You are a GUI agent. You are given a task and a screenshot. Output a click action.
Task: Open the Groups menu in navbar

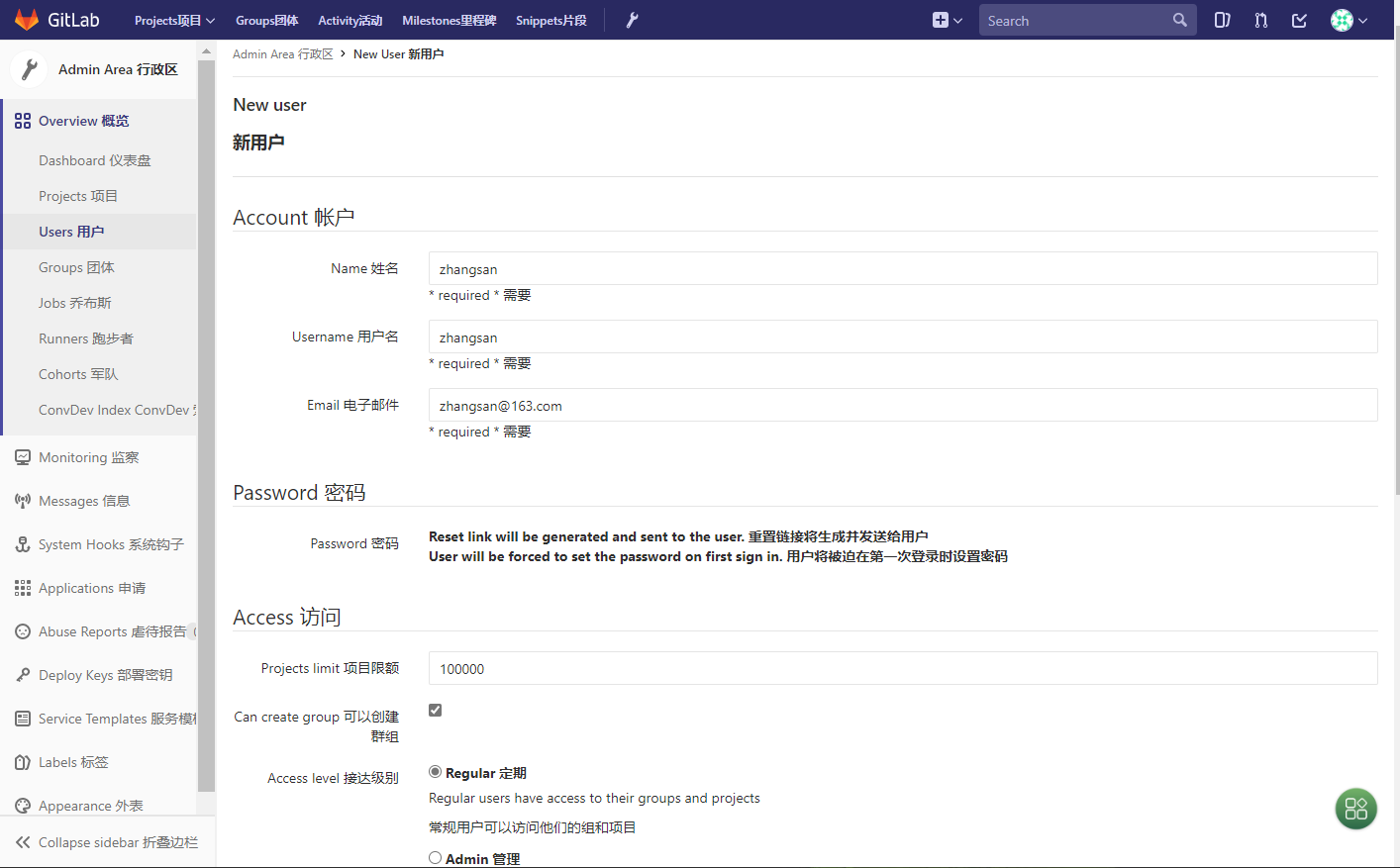tap(266, 20)
